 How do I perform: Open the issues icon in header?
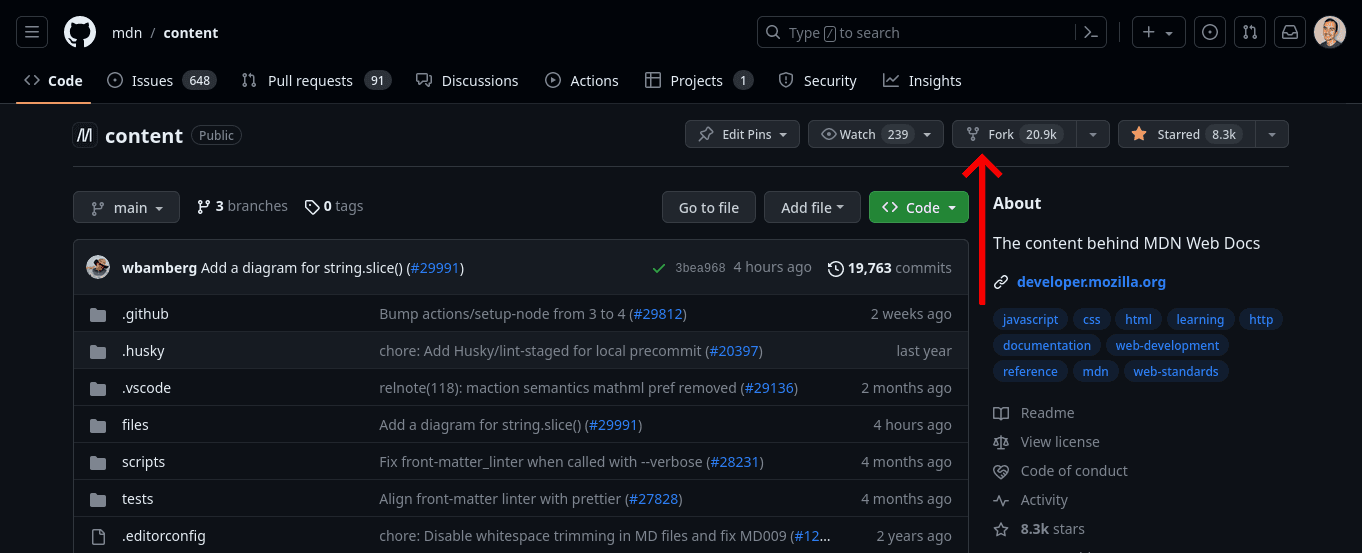[x=1210, y=32]
